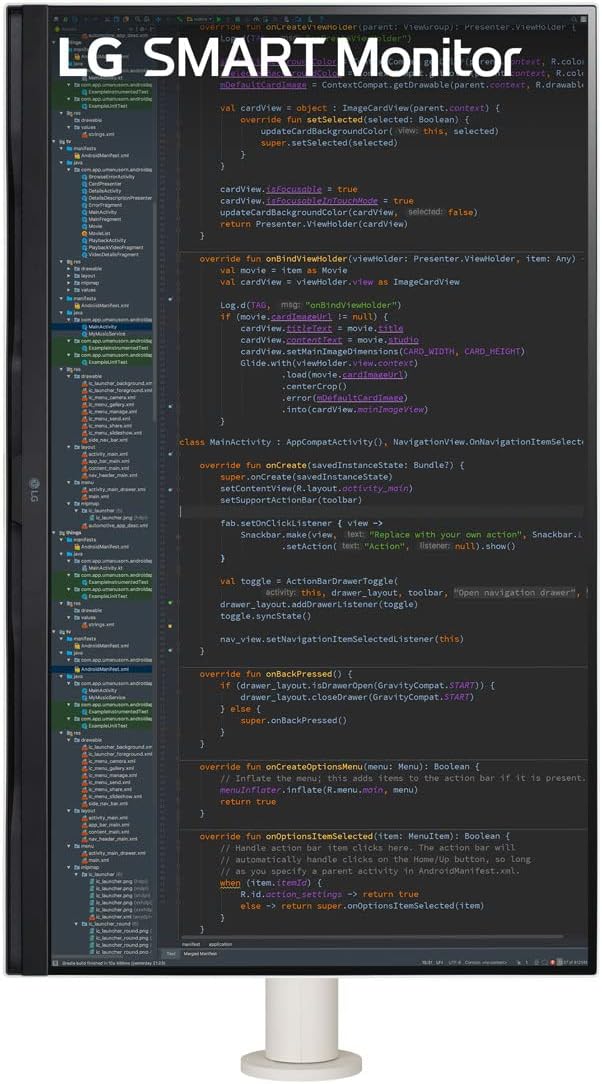
Task: Click the MovieList file icon
Action: (83, 233)
